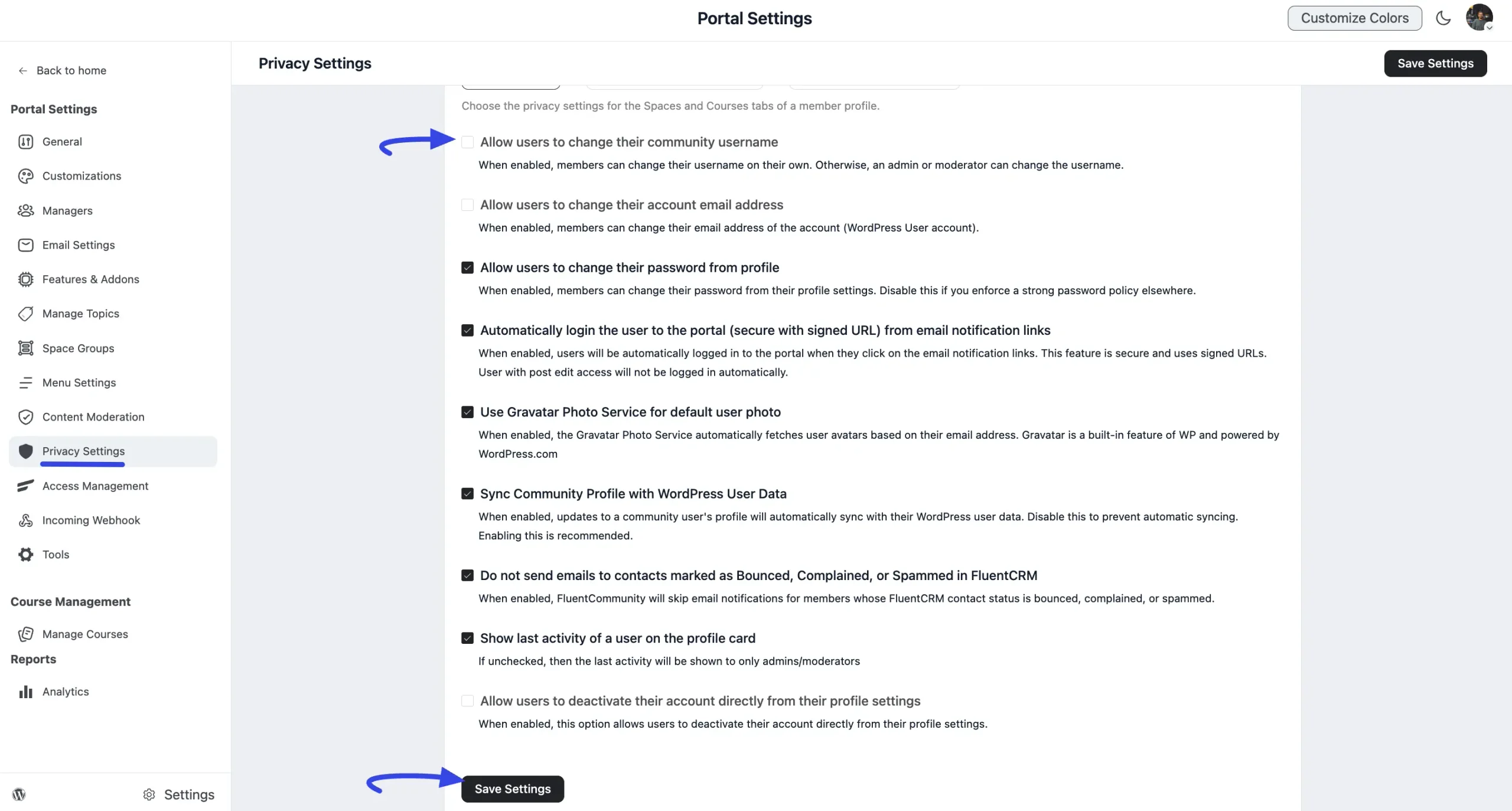Viewport: 1512px width, 811px height.
Task: Click the WordPress logo icon
Action: (19, 794)
